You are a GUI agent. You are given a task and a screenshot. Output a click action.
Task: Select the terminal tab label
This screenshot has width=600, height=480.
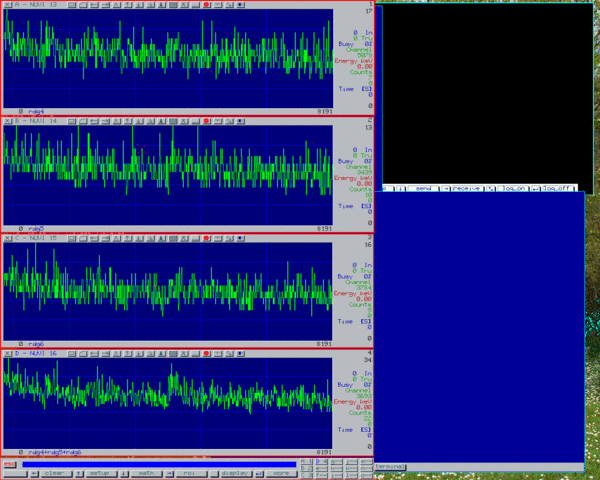pos(390,467)
